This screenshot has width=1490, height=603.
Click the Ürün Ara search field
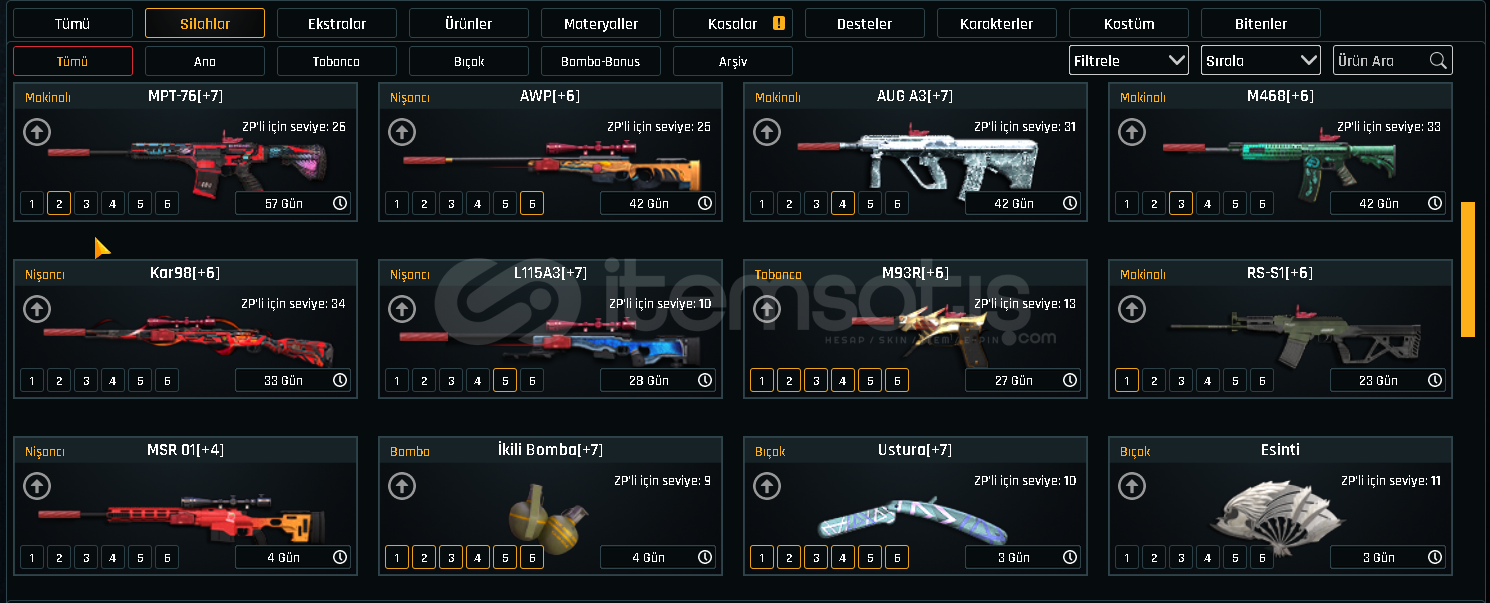pos(1393,61)
